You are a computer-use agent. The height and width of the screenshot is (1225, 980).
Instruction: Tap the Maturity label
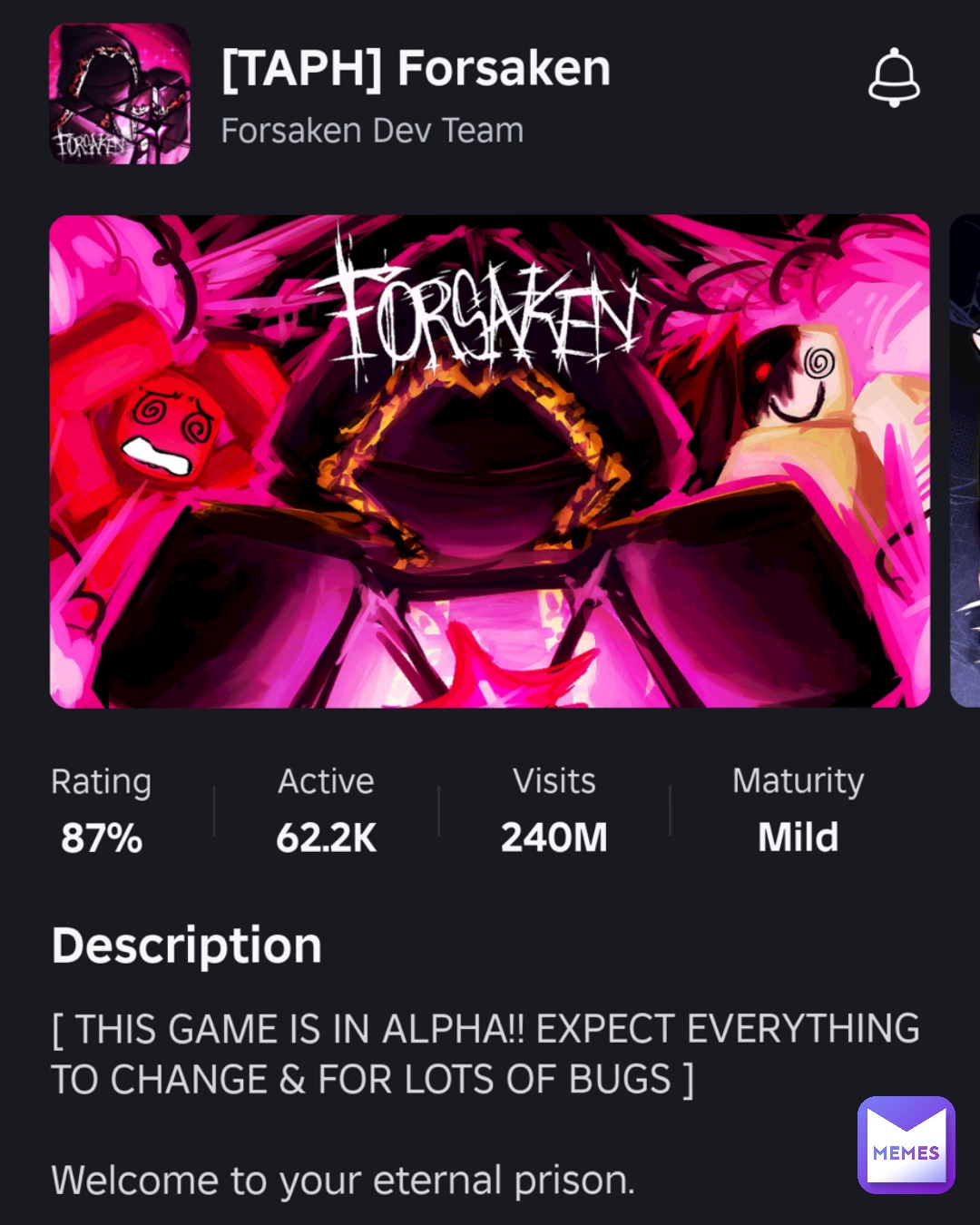[x=798, y=782]
